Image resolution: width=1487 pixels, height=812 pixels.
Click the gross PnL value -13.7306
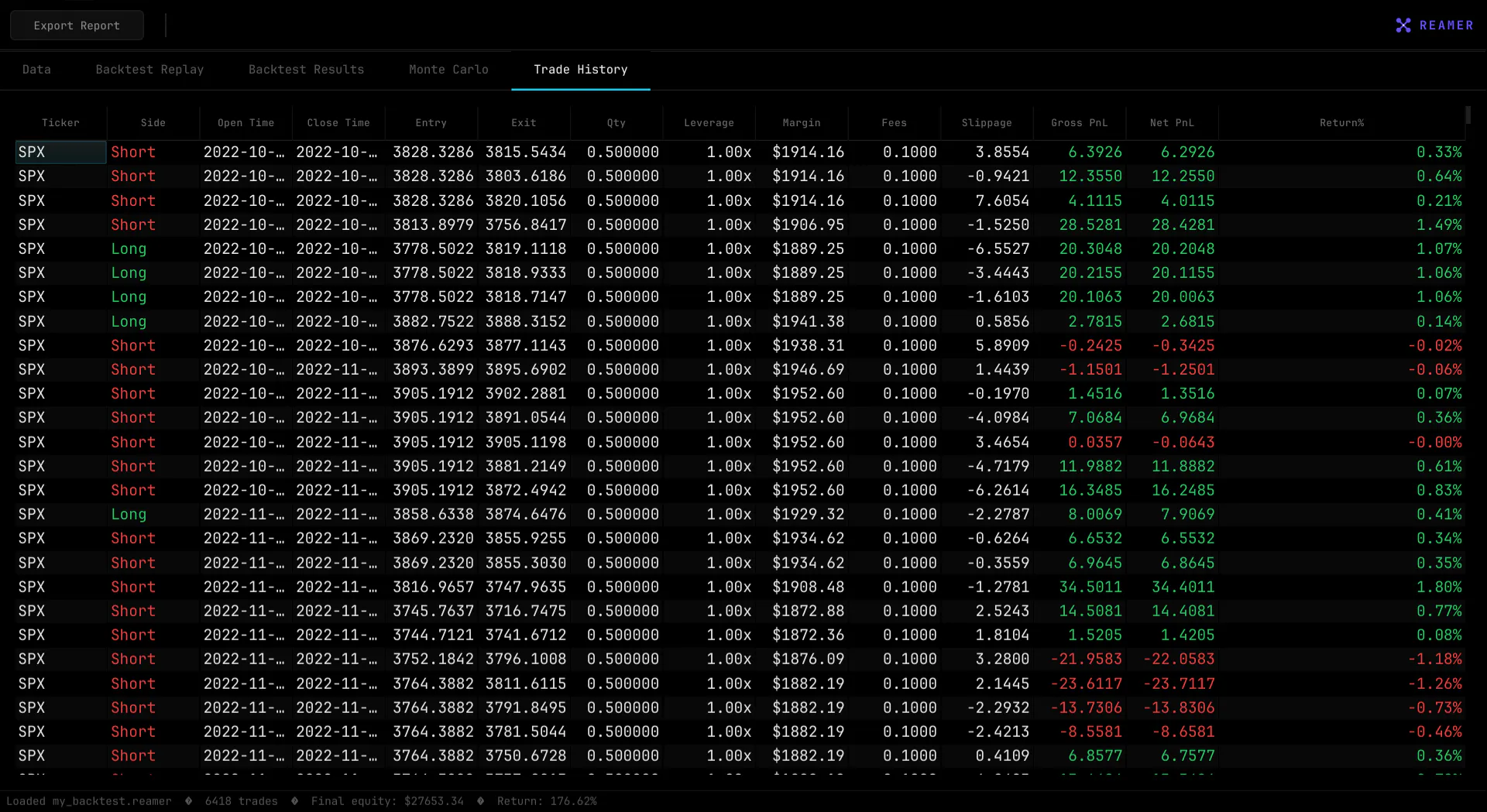pos(1086,708)
